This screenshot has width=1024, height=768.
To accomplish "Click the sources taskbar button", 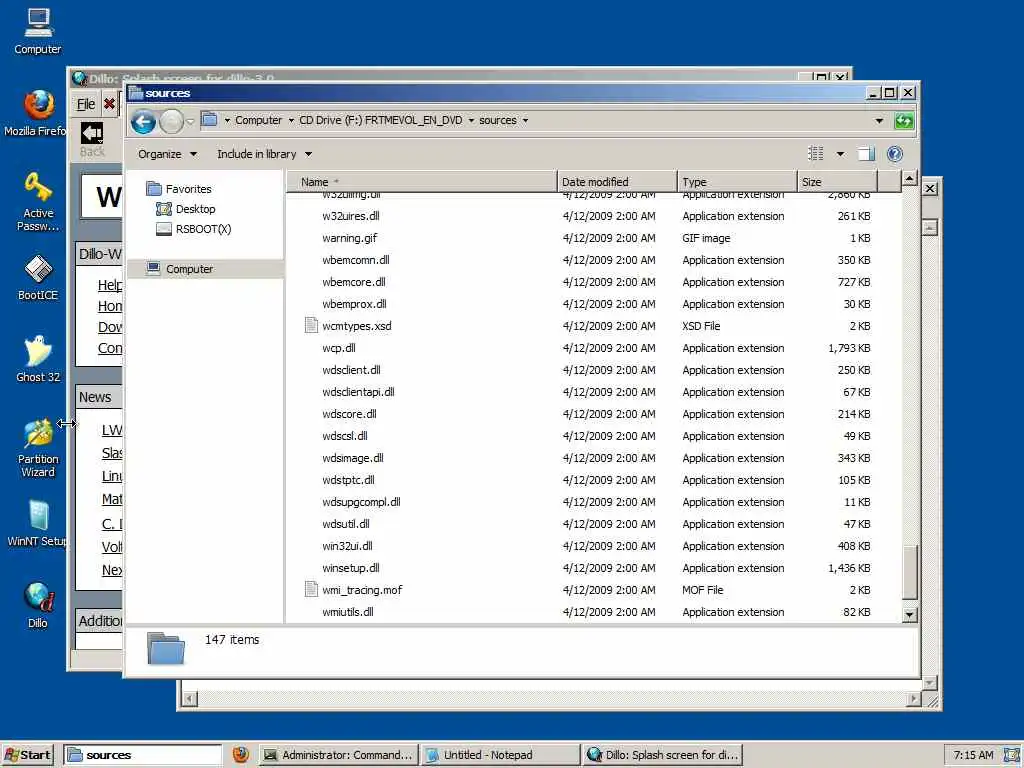I will (x=143, y=755).
